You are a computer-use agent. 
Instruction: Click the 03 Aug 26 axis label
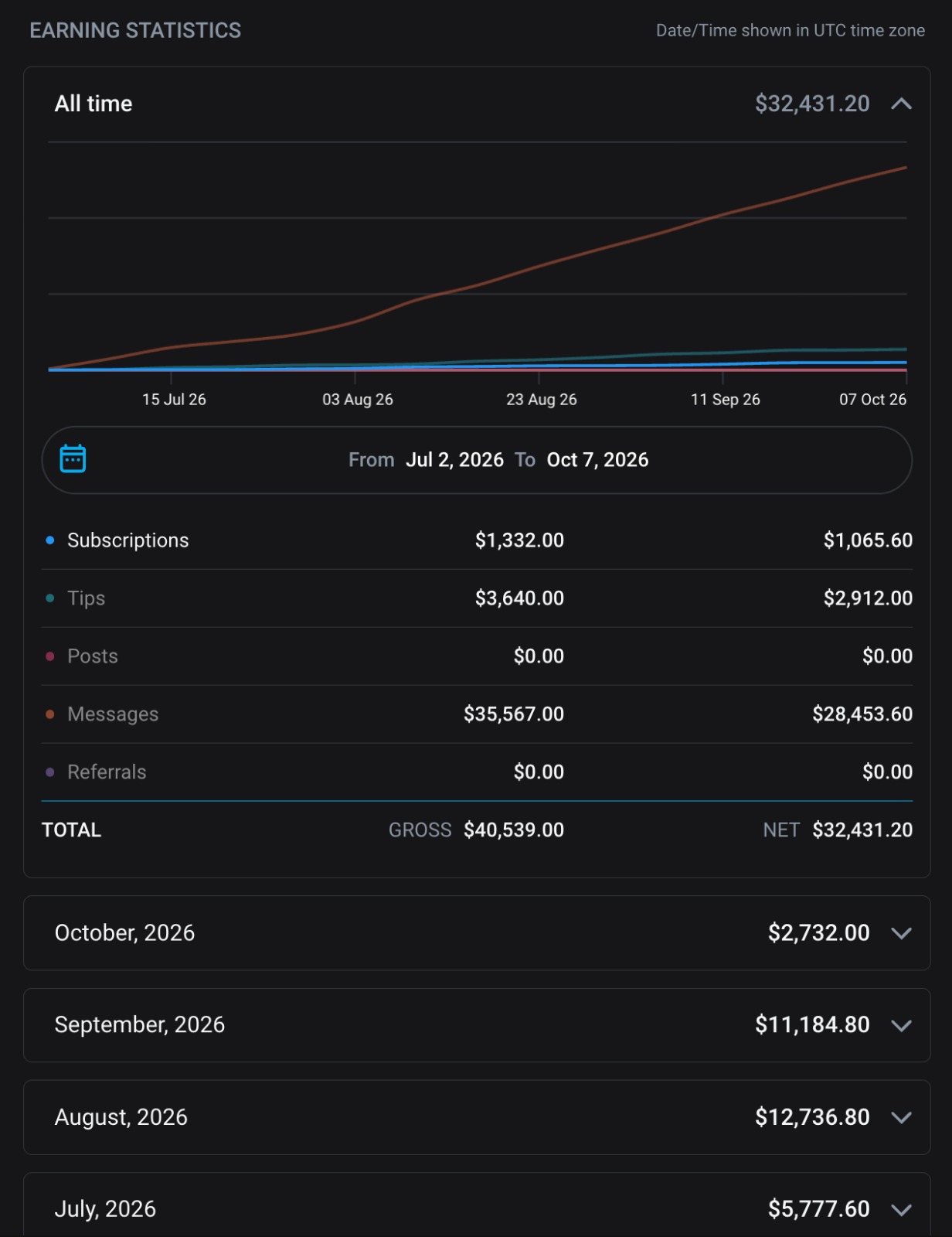(x=358, y=400)
